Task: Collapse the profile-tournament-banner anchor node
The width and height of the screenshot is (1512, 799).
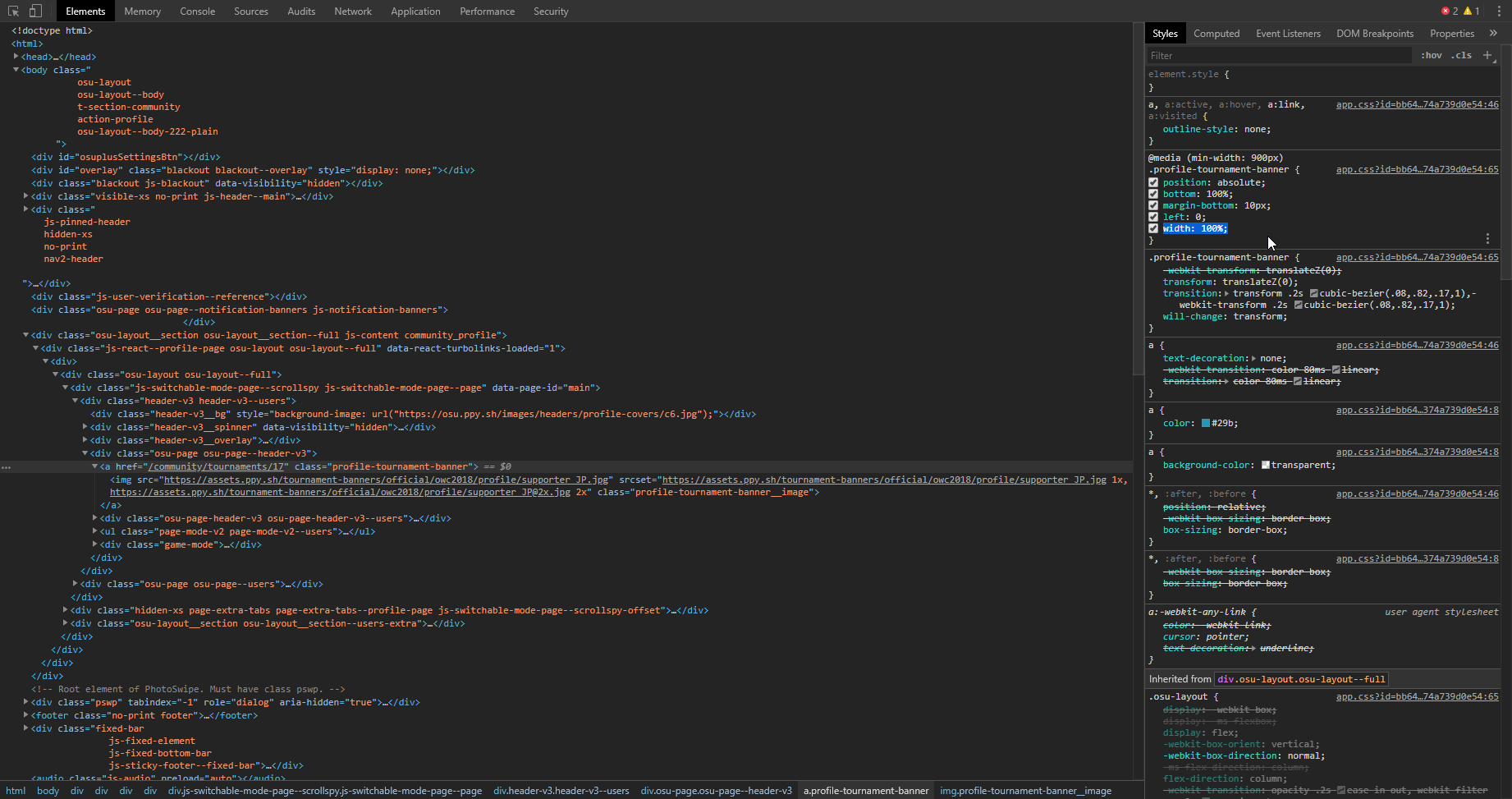Action: coord(95,466)
